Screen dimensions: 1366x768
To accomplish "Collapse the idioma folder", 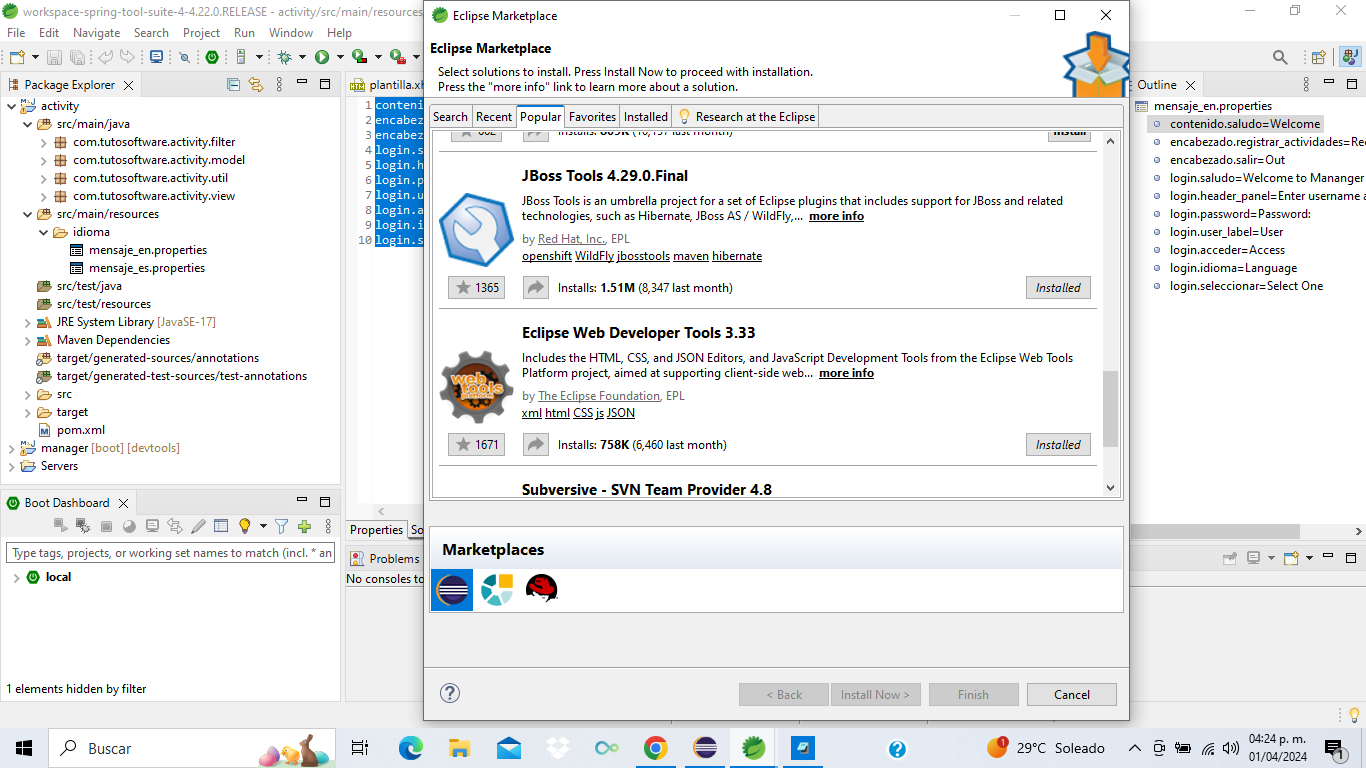I will (44, 232).
